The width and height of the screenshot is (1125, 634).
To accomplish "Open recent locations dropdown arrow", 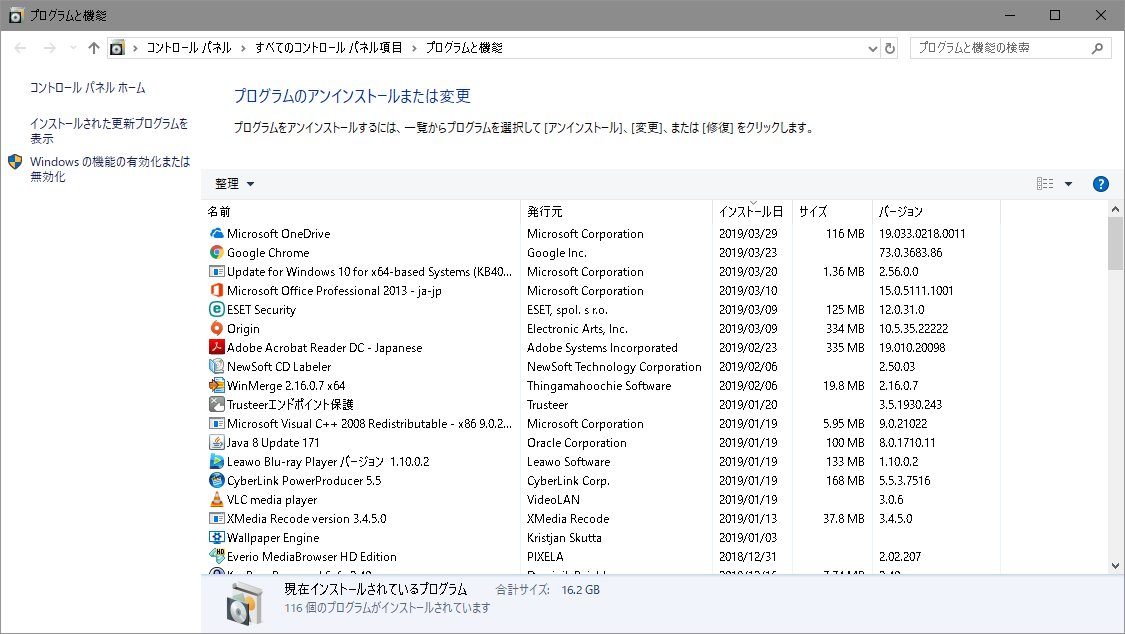I will [73, 48].
